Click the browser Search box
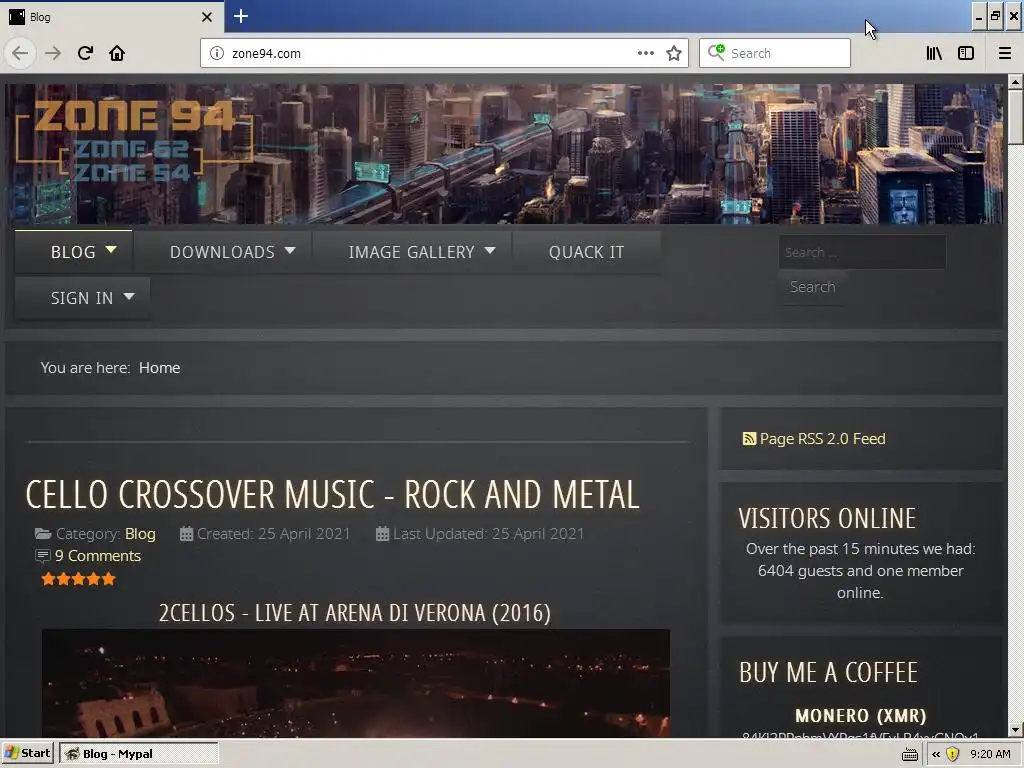Viewport: 1024px width, 768px height. coord(775,53)
